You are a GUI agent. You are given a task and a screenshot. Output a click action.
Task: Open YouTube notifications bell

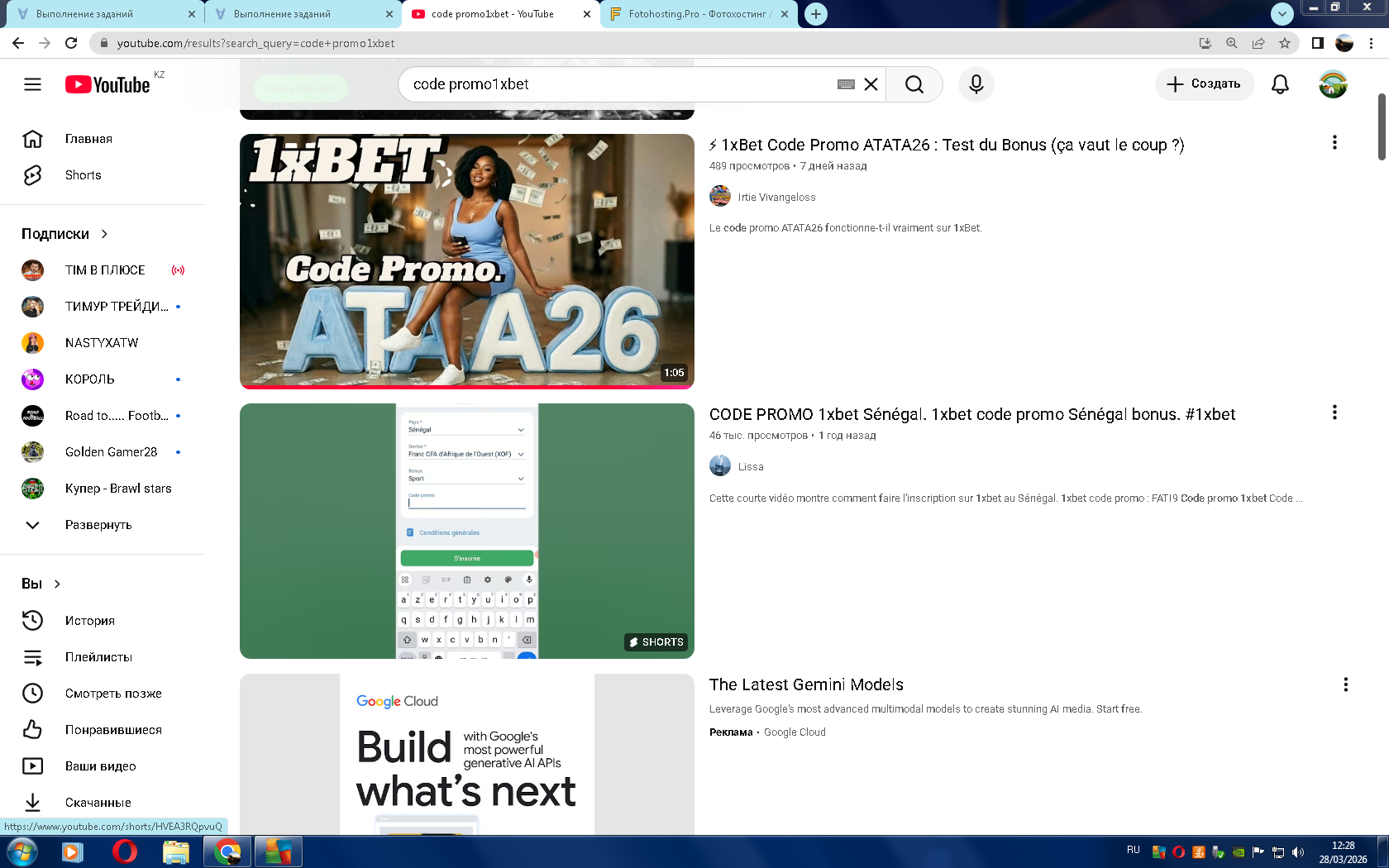(x=1280, y=84)
